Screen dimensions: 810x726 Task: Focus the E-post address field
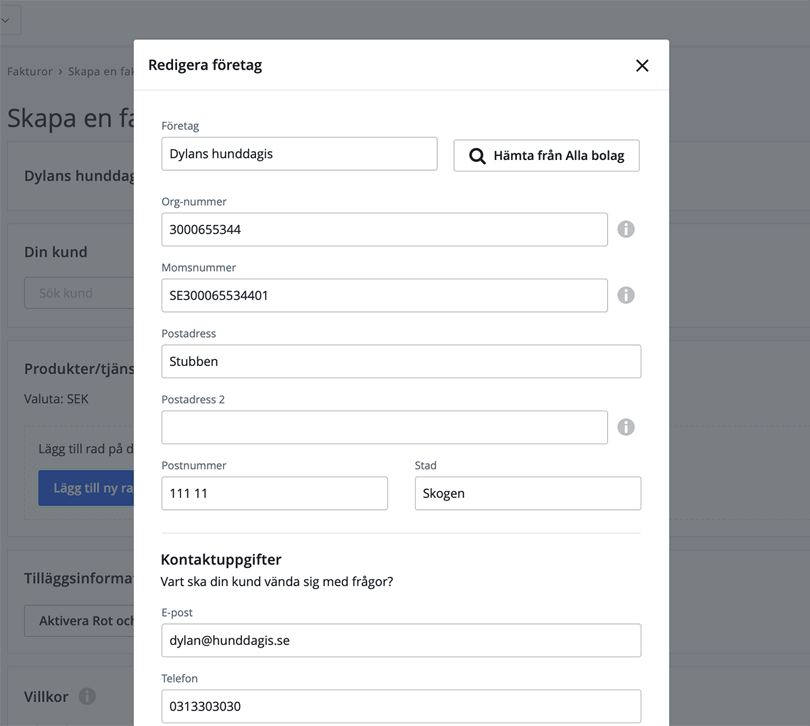pyautogui.click(x=400, y=640)
